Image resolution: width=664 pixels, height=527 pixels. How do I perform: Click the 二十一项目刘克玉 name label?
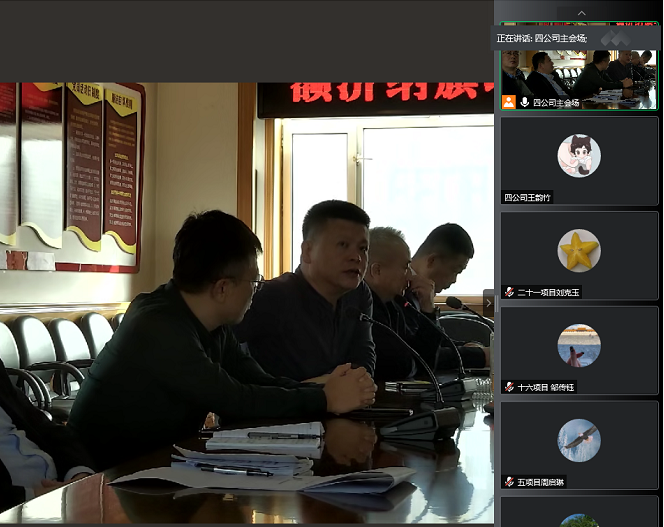tap(548, 292)
